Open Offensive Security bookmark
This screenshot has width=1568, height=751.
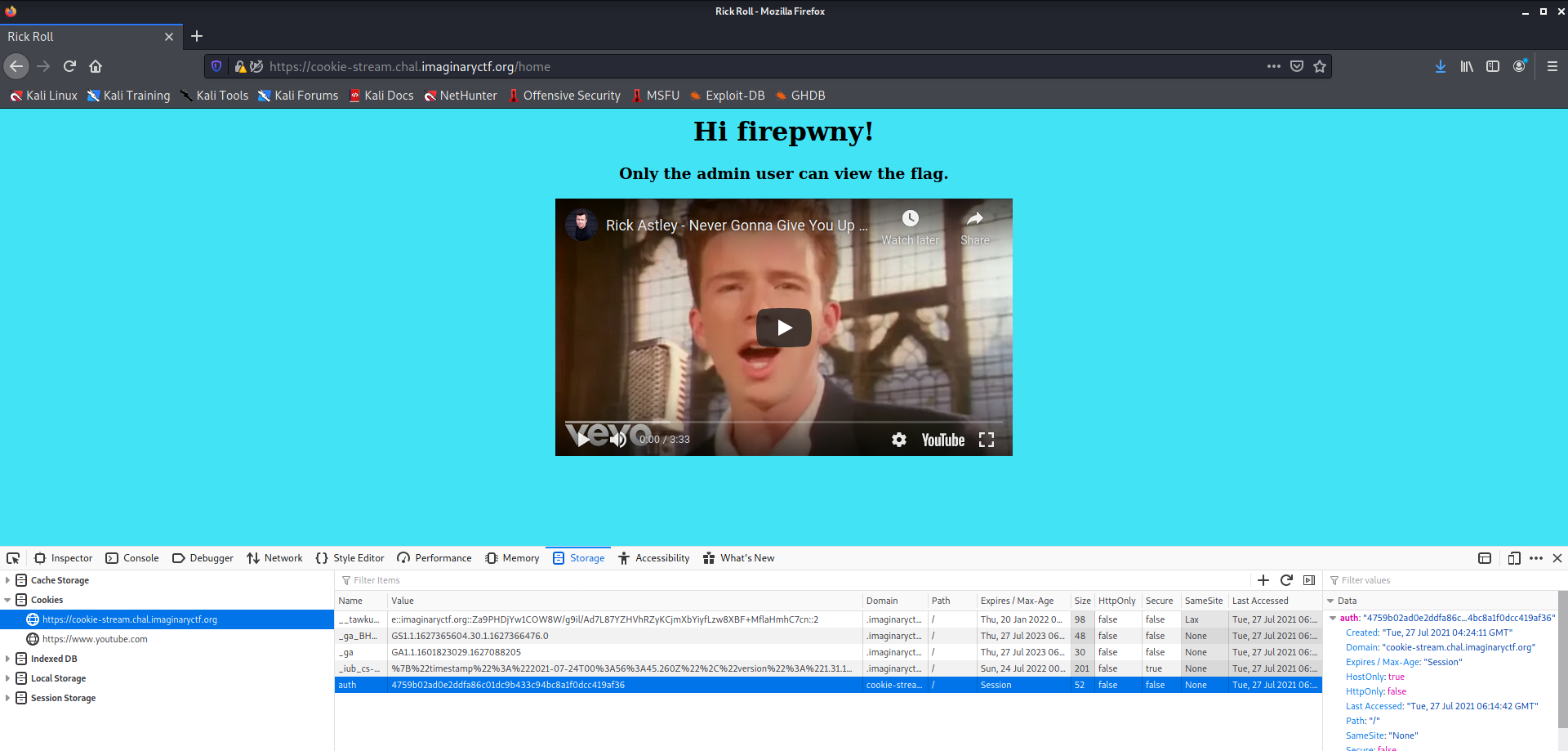coord(563,96)
